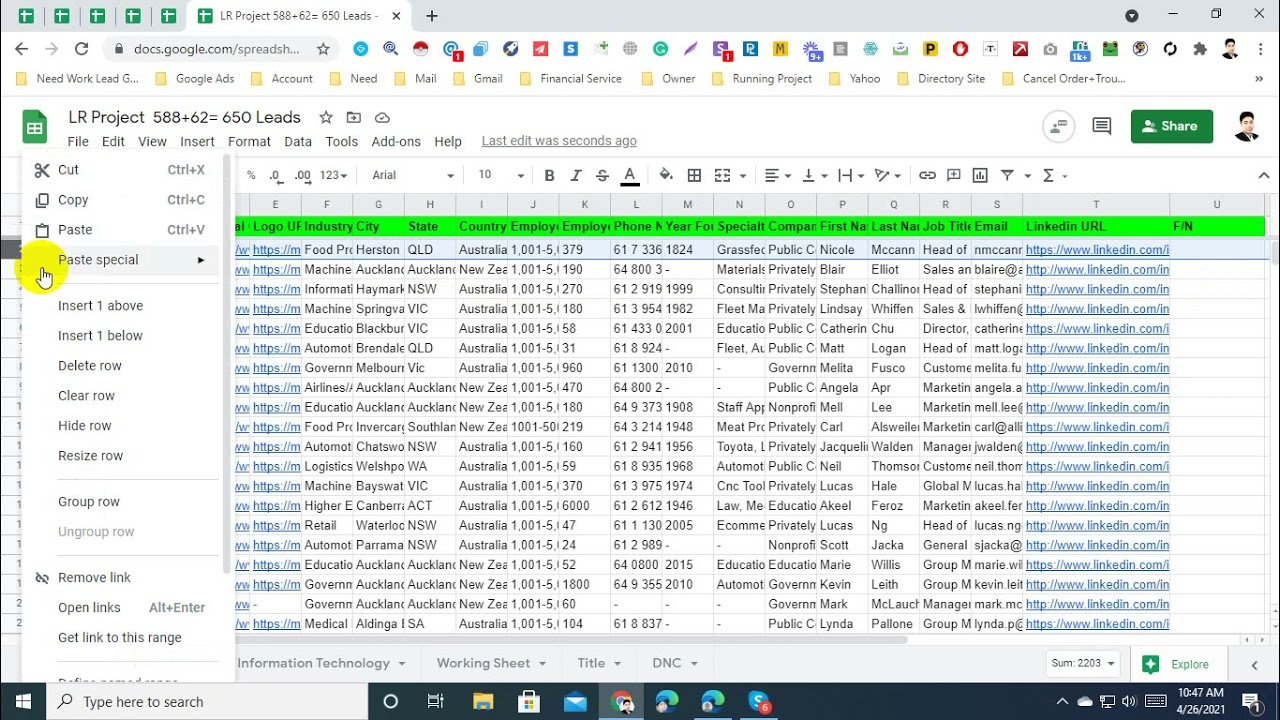Click the Format as percent icon

251,175
